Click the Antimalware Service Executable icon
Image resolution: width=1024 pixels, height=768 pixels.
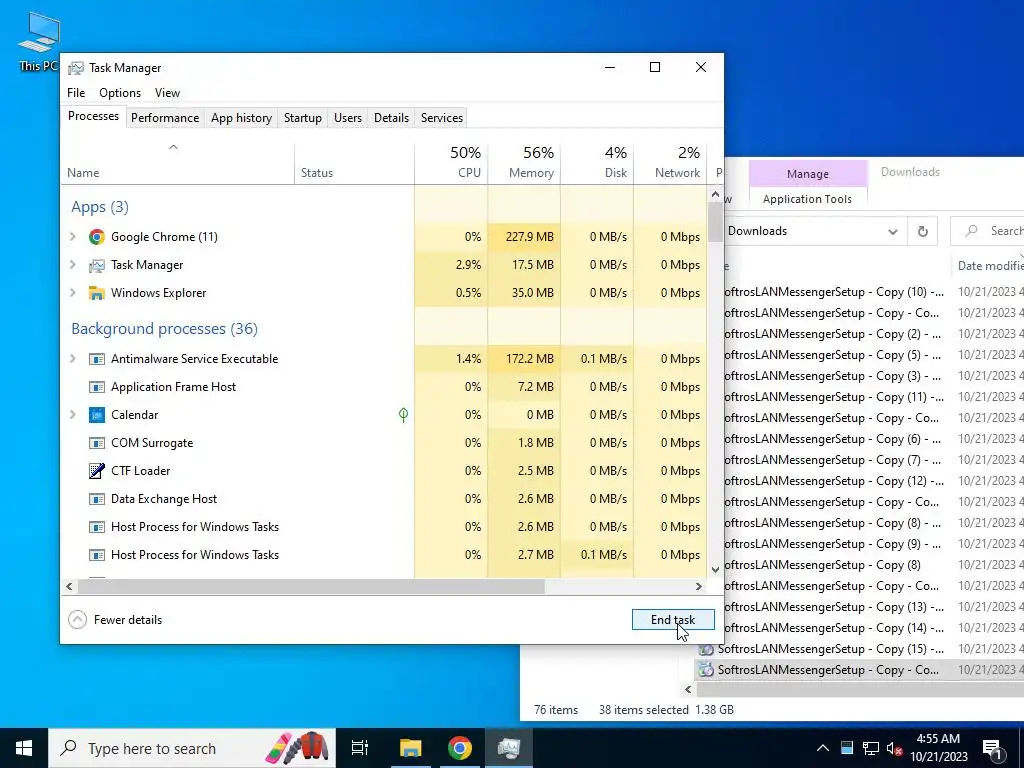point(97,359)
